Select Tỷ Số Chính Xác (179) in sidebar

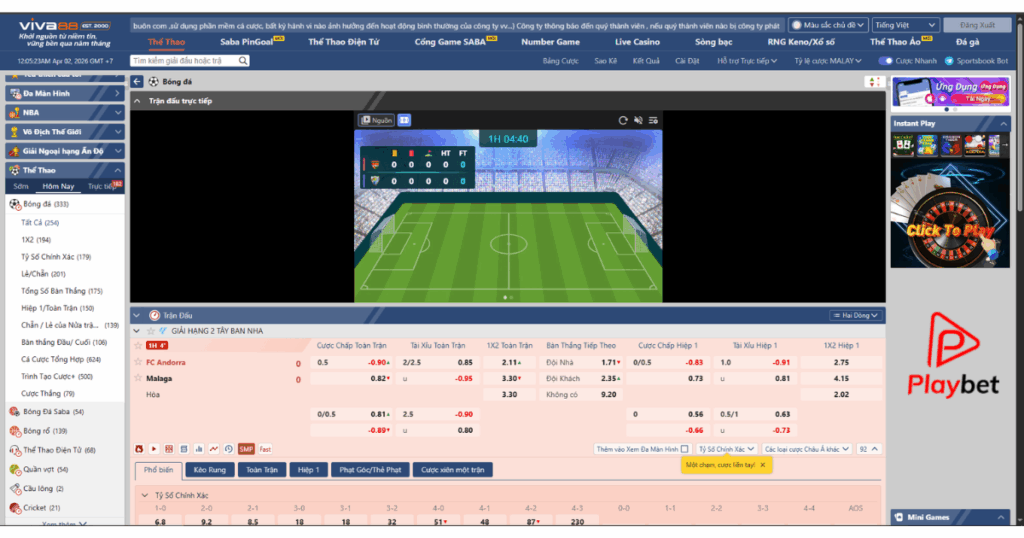click(x=56, y=257)
